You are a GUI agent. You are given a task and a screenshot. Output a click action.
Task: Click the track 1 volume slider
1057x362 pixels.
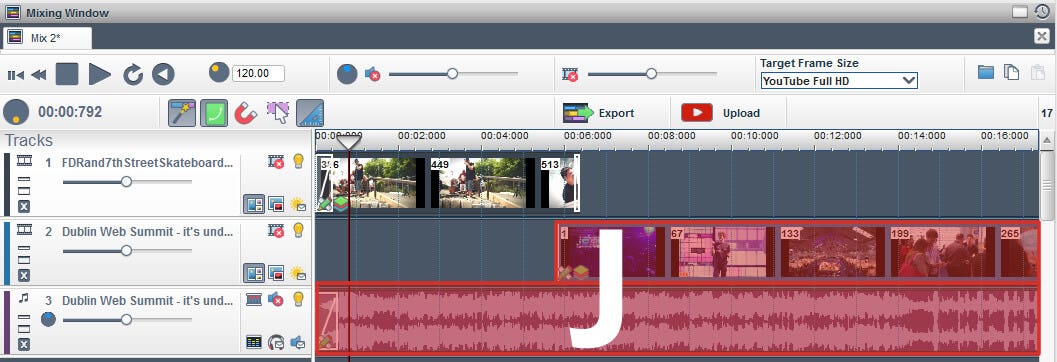[127, 181]
